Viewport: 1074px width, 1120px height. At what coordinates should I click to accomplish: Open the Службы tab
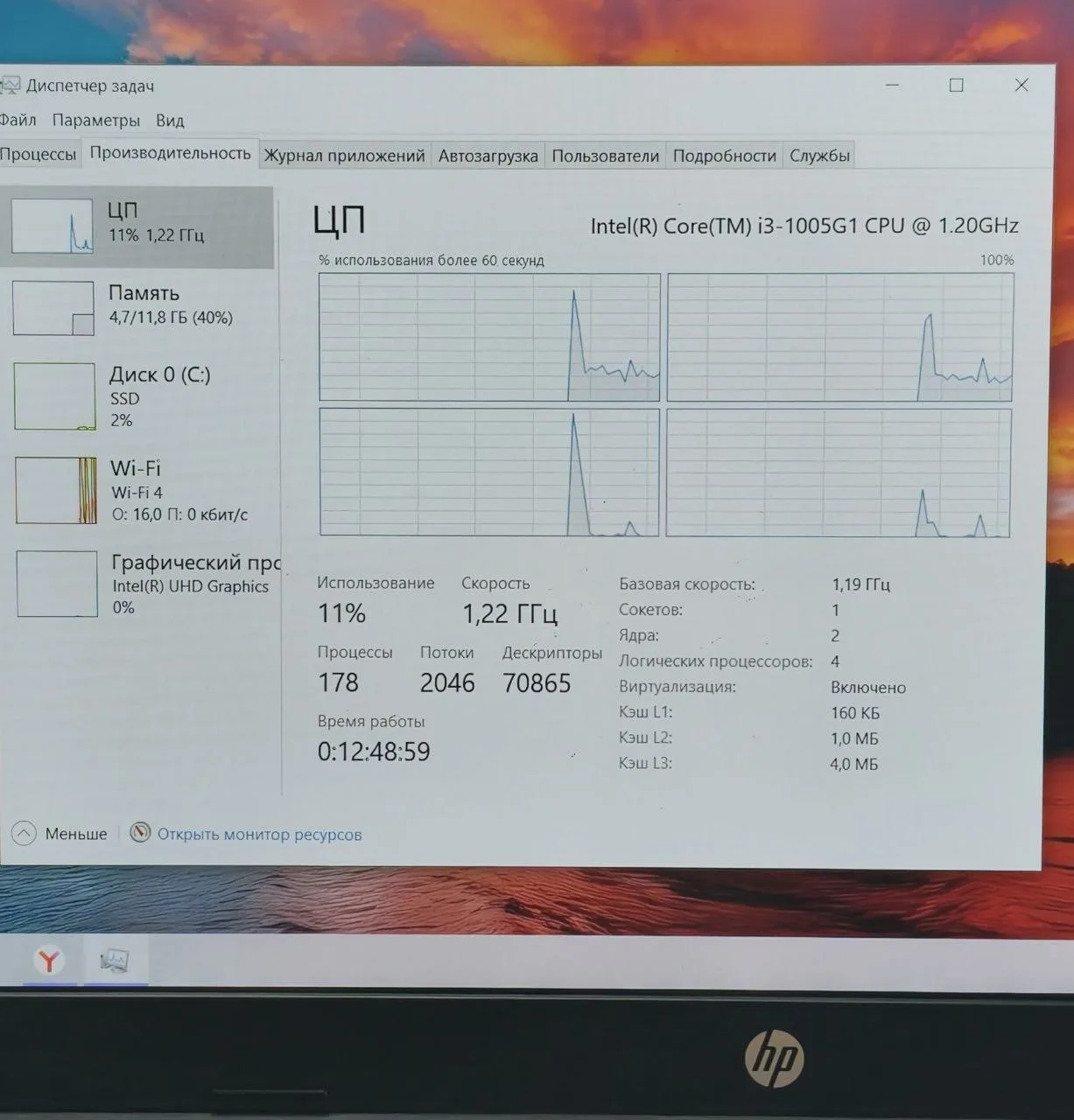pos(819,156)
